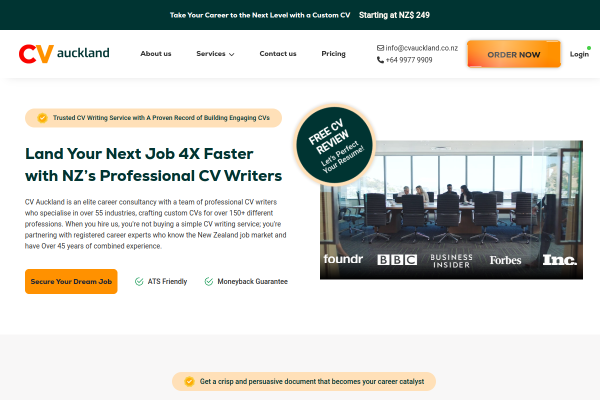Click the Free CV Review circle badge

coord(335,145)
